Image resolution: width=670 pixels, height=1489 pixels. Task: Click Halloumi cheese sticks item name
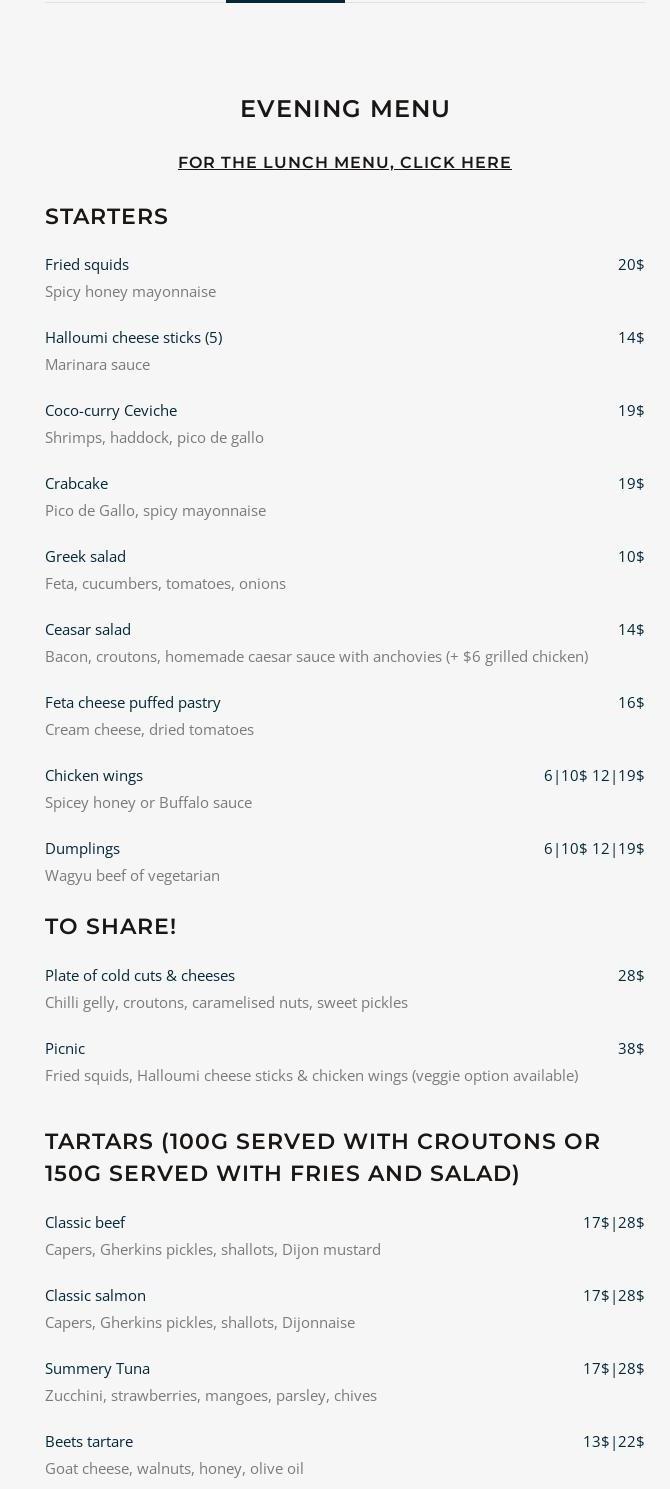pos(133,337)
